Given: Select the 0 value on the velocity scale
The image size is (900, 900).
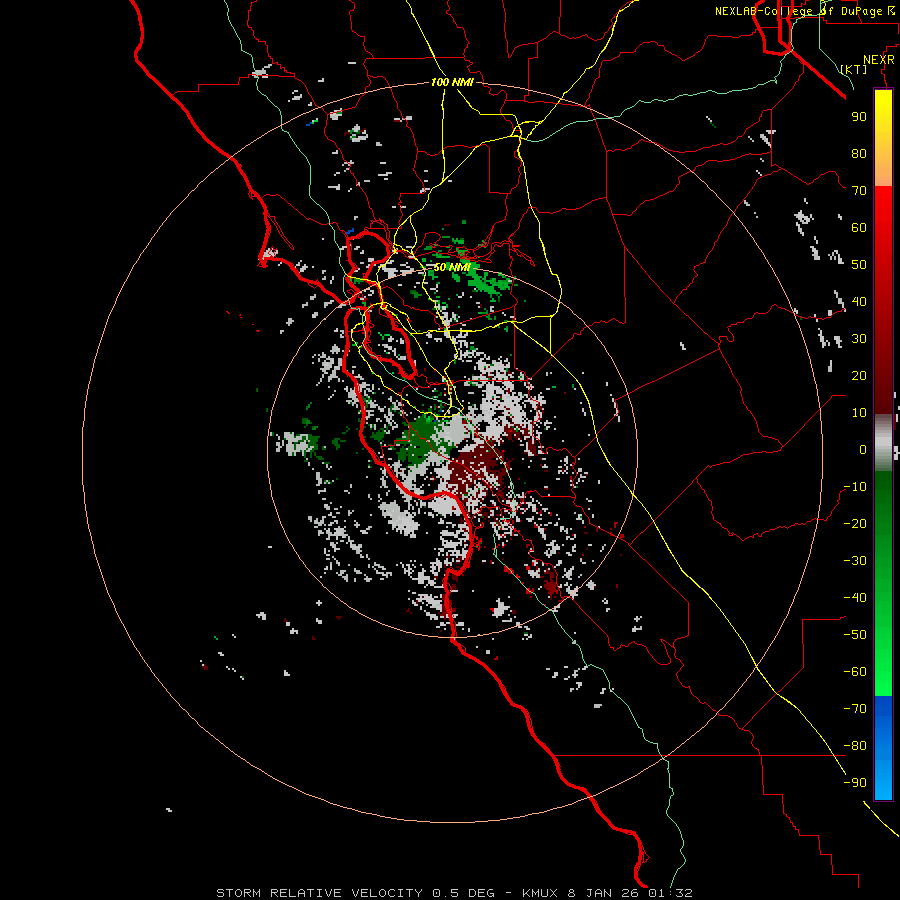Looking at the screenshot, I should [863, 449].
